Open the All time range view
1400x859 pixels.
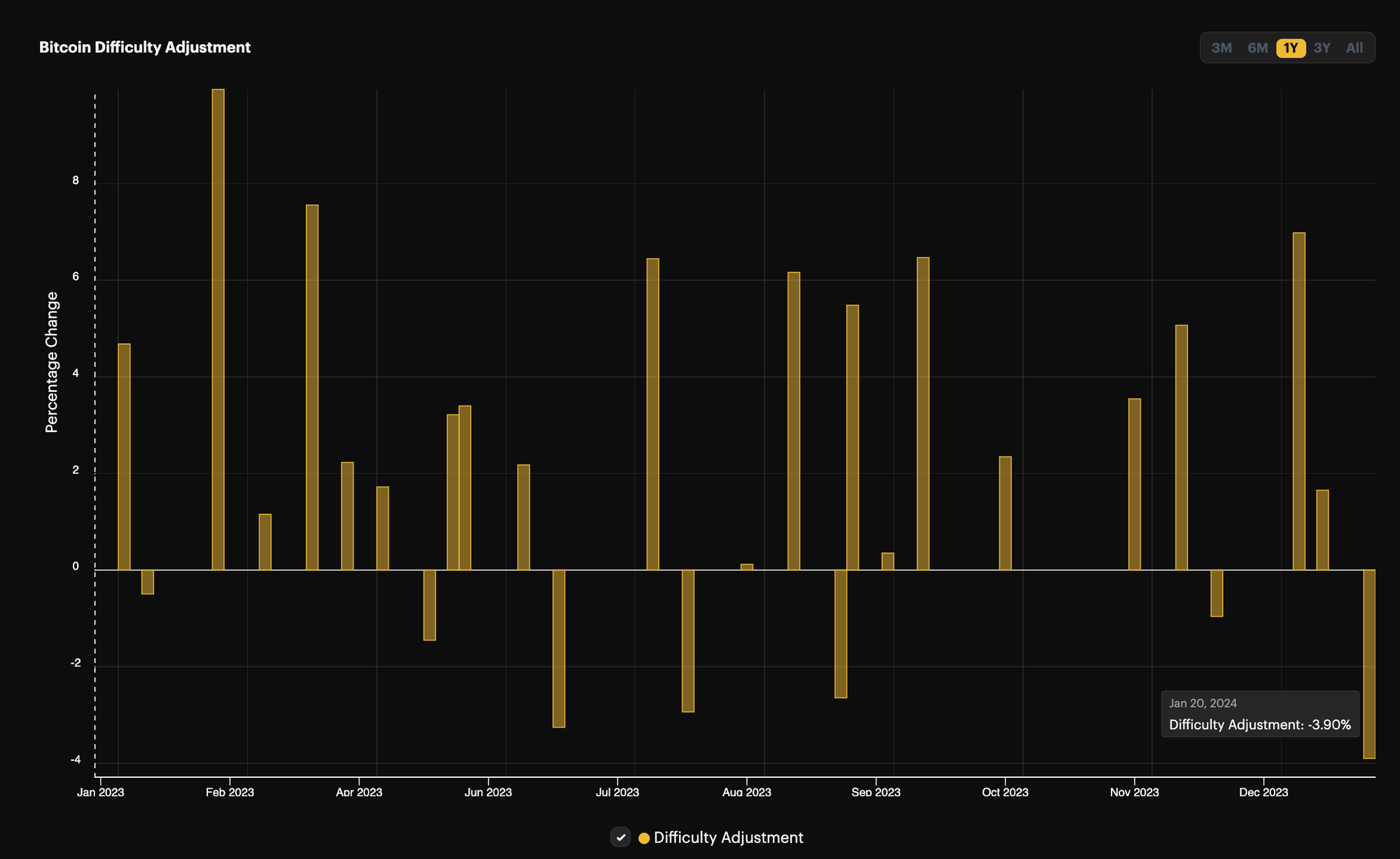point(1354,48)
